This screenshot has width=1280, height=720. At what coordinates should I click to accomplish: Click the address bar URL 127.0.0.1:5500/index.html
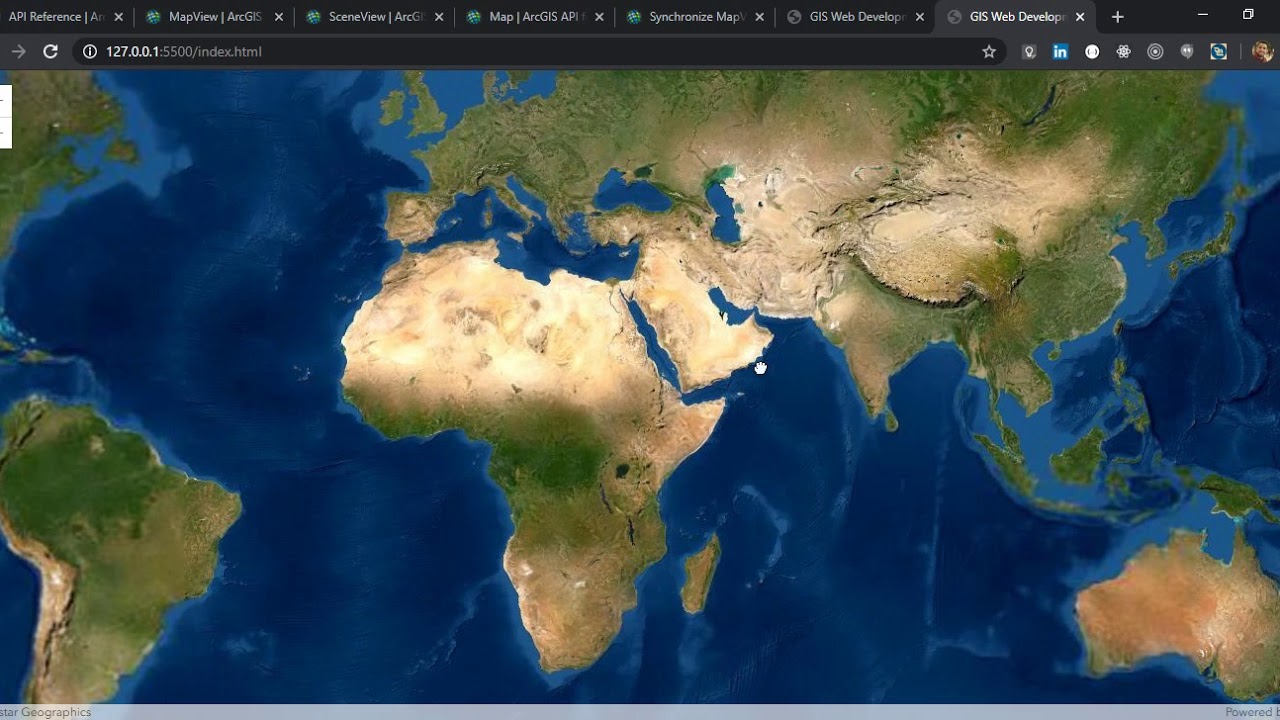coord(184,51)
